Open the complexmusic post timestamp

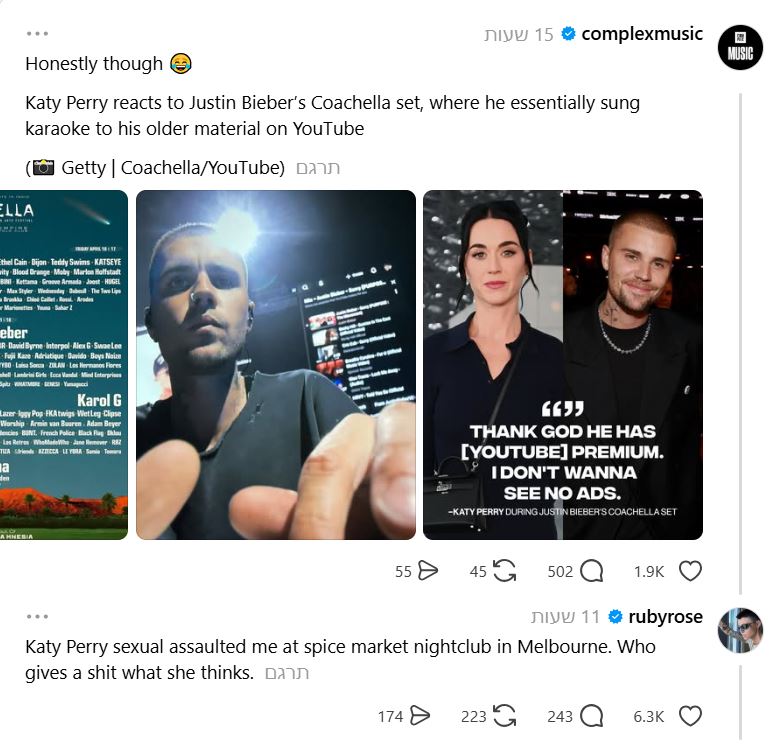(518, 34)
